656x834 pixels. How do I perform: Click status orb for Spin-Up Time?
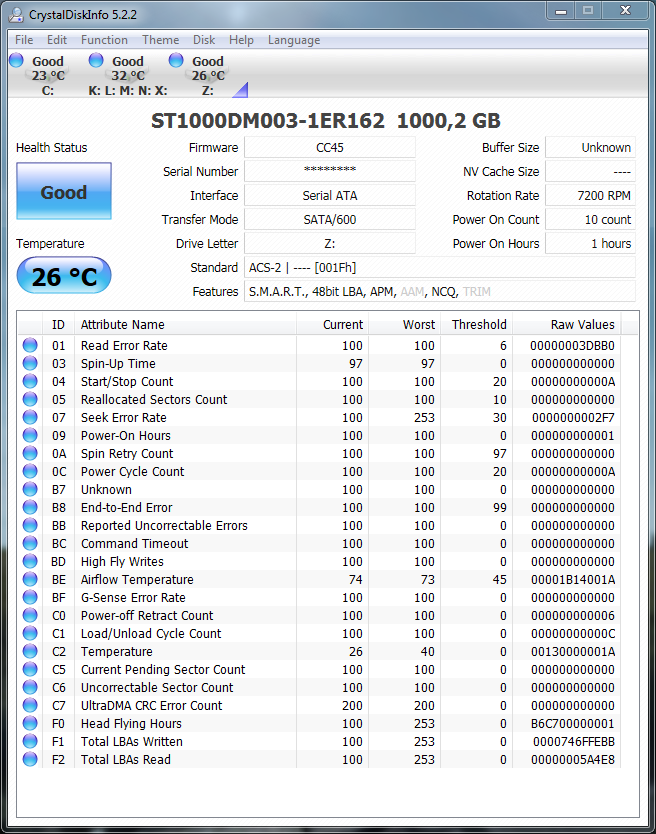[x=30, y=363]
